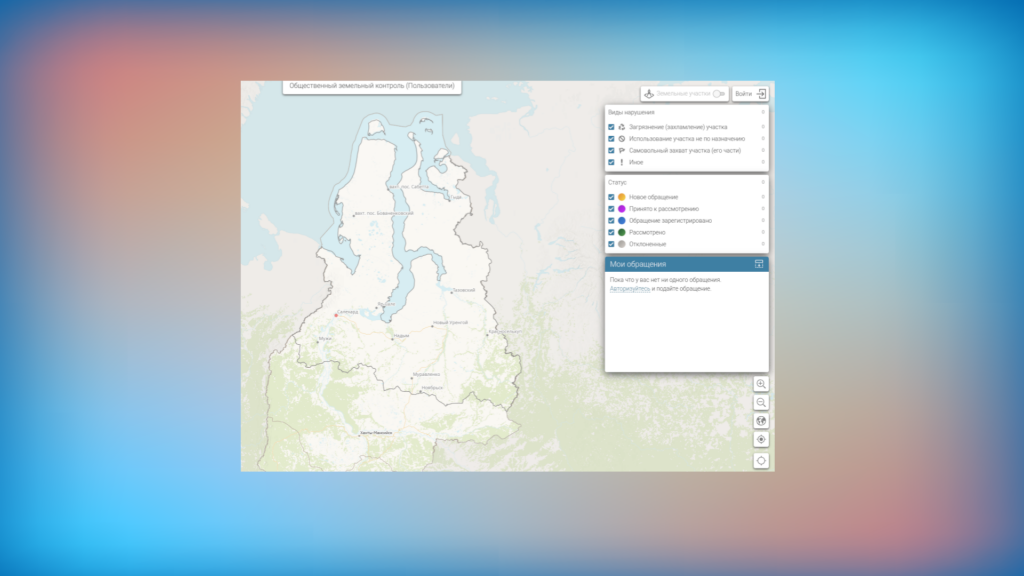Click the Общественный земельный контроль title tab

372,87
